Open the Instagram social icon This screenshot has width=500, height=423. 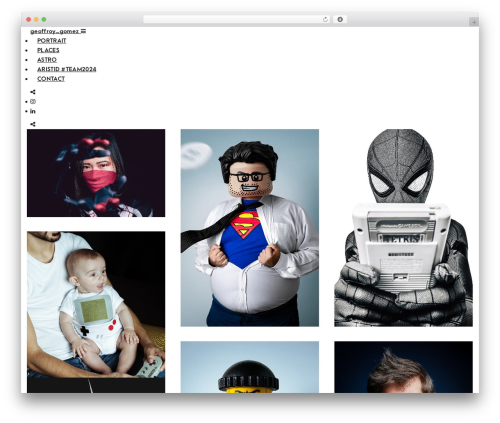[x=33, y=102]
